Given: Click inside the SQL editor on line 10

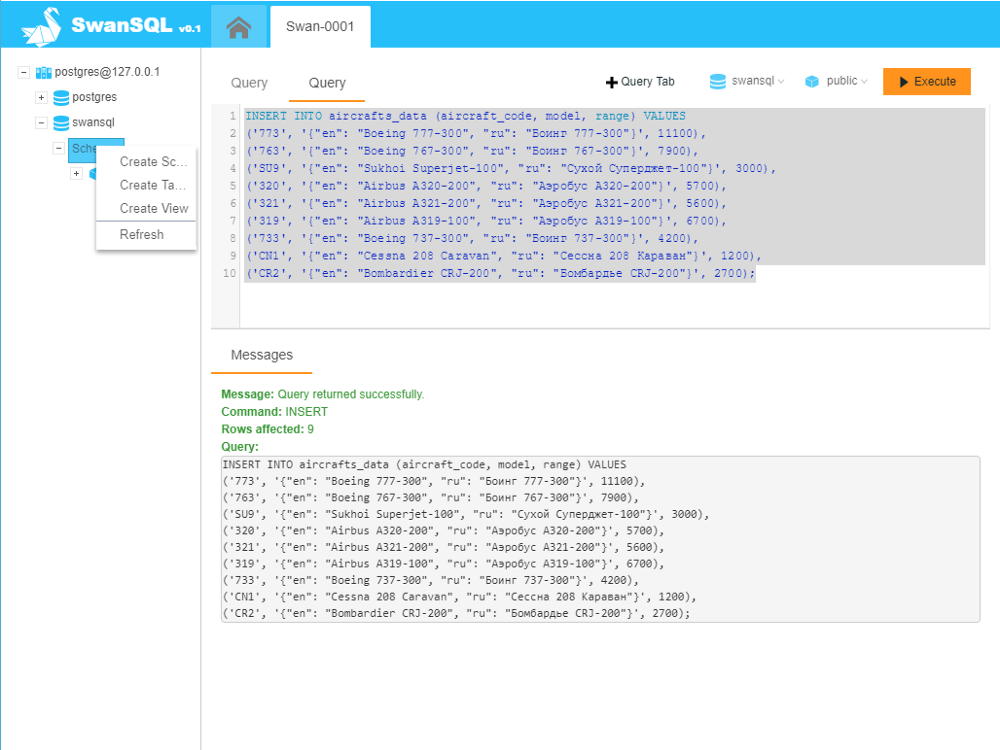Looking at the screenshot, I should (x=500, y=272).
